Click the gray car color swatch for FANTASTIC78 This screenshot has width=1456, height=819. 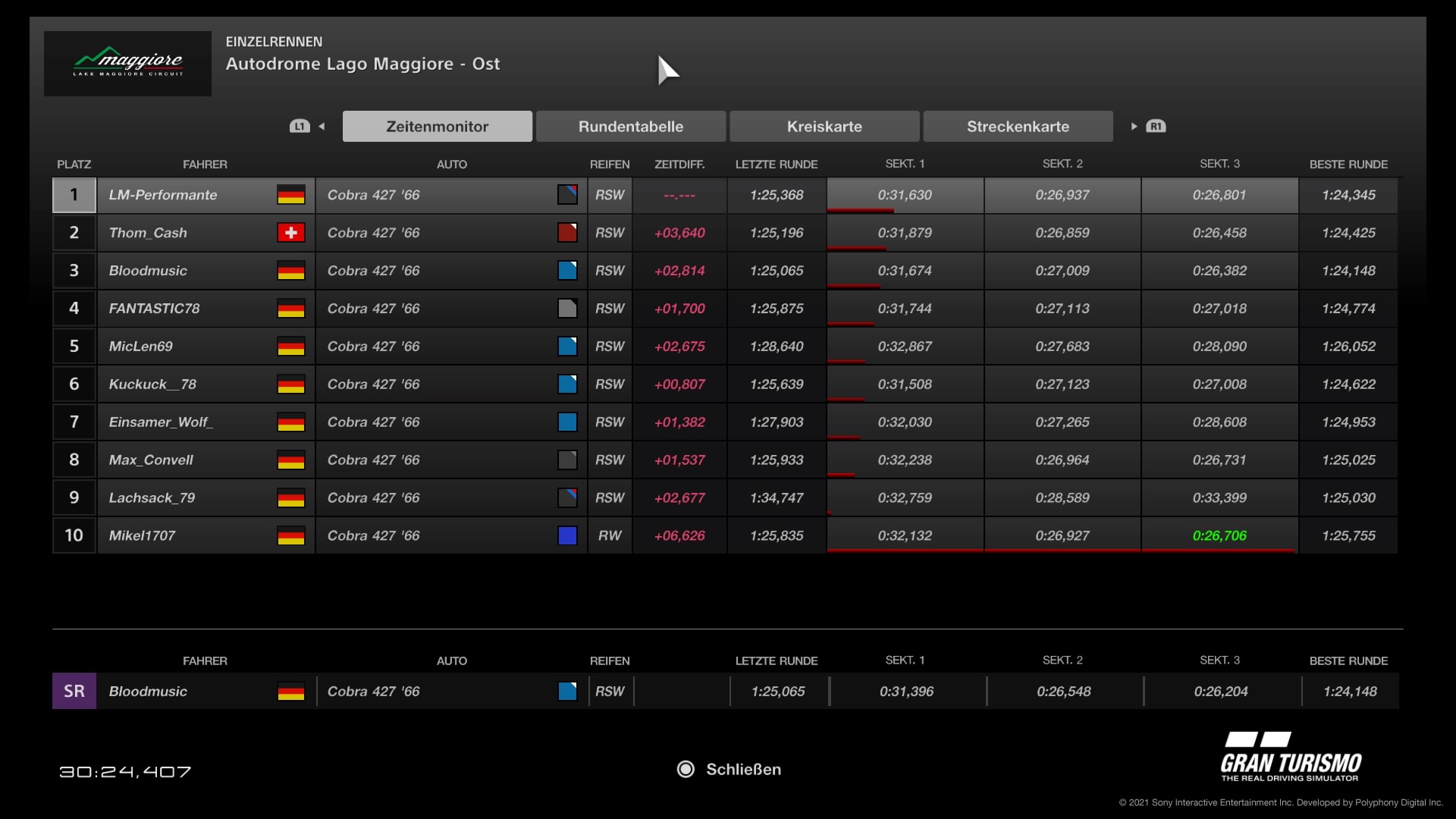[x=567, y=309]
